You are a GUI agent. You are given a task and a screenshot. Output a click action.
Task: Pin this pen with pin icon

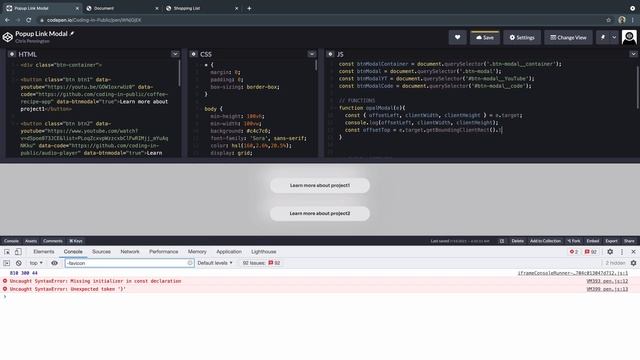603,38
